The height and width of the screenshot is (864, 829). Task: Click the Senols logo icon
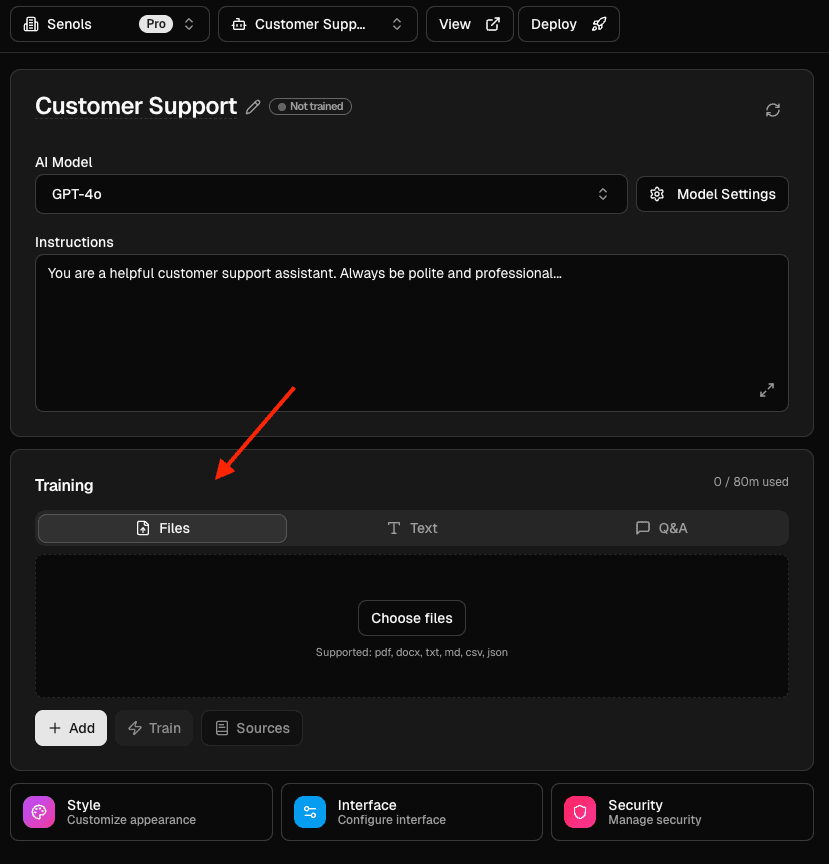(x=30, y=23)
